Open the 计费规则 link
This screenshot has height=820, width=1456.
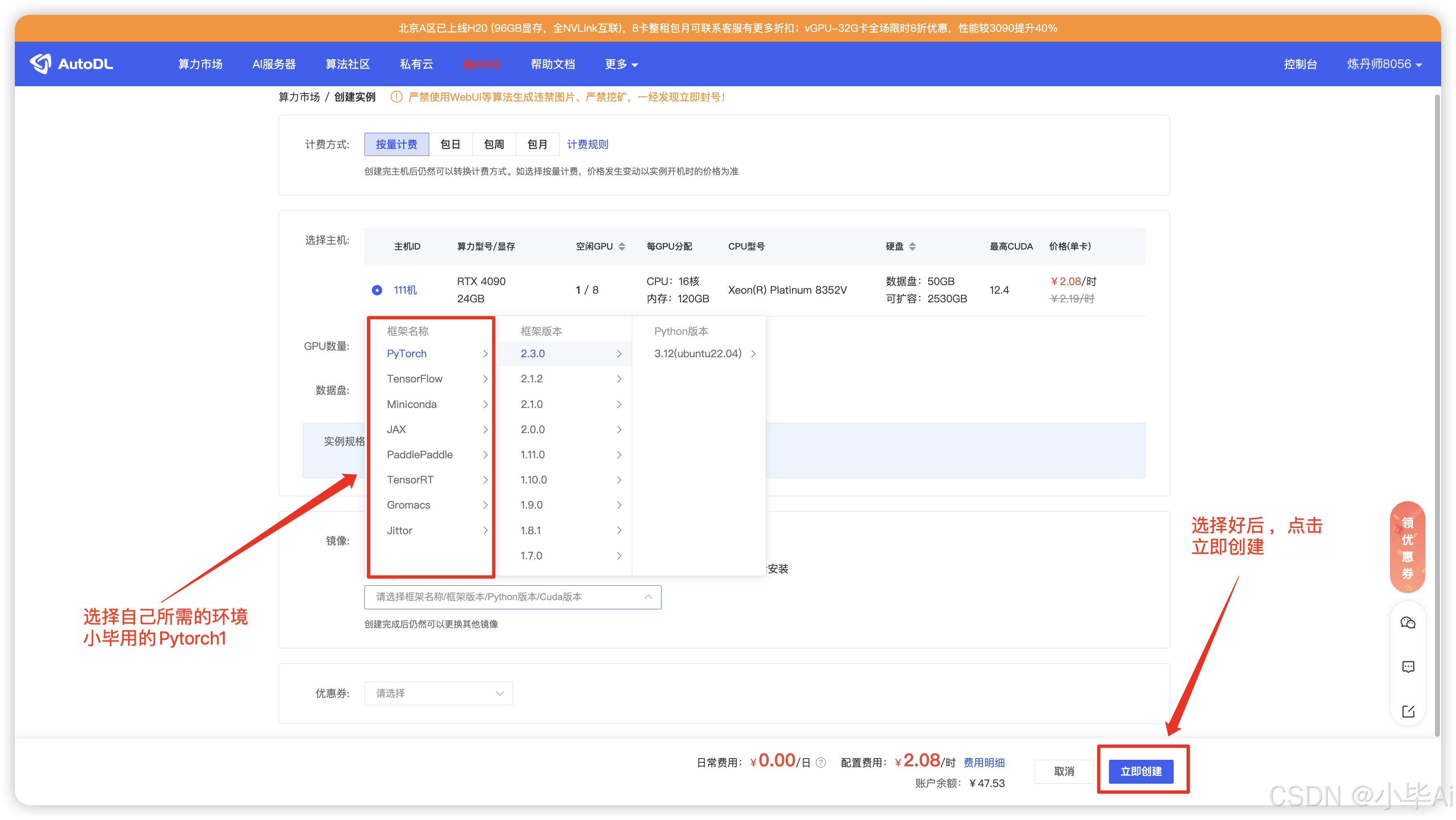click(587, 145)
